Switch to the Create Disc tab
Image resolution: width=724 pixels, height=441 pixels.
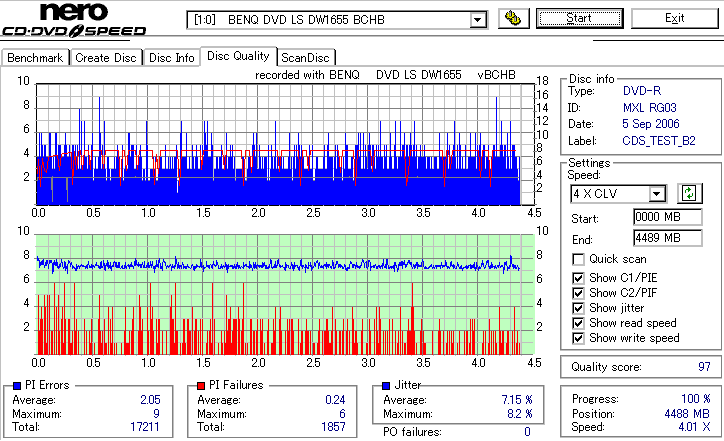pos(106,58)
